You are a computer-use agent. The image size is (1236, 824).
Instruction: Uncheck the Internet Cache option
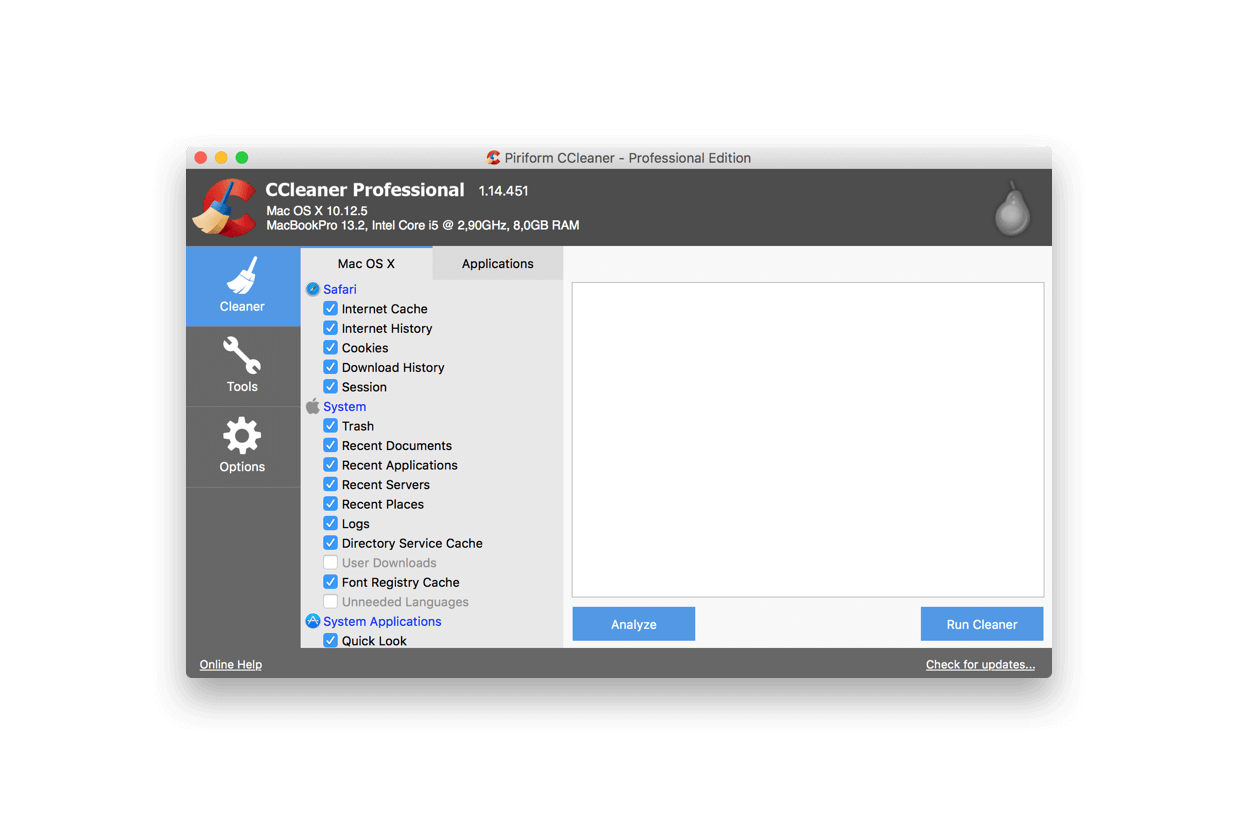click(x=330, y=308)
